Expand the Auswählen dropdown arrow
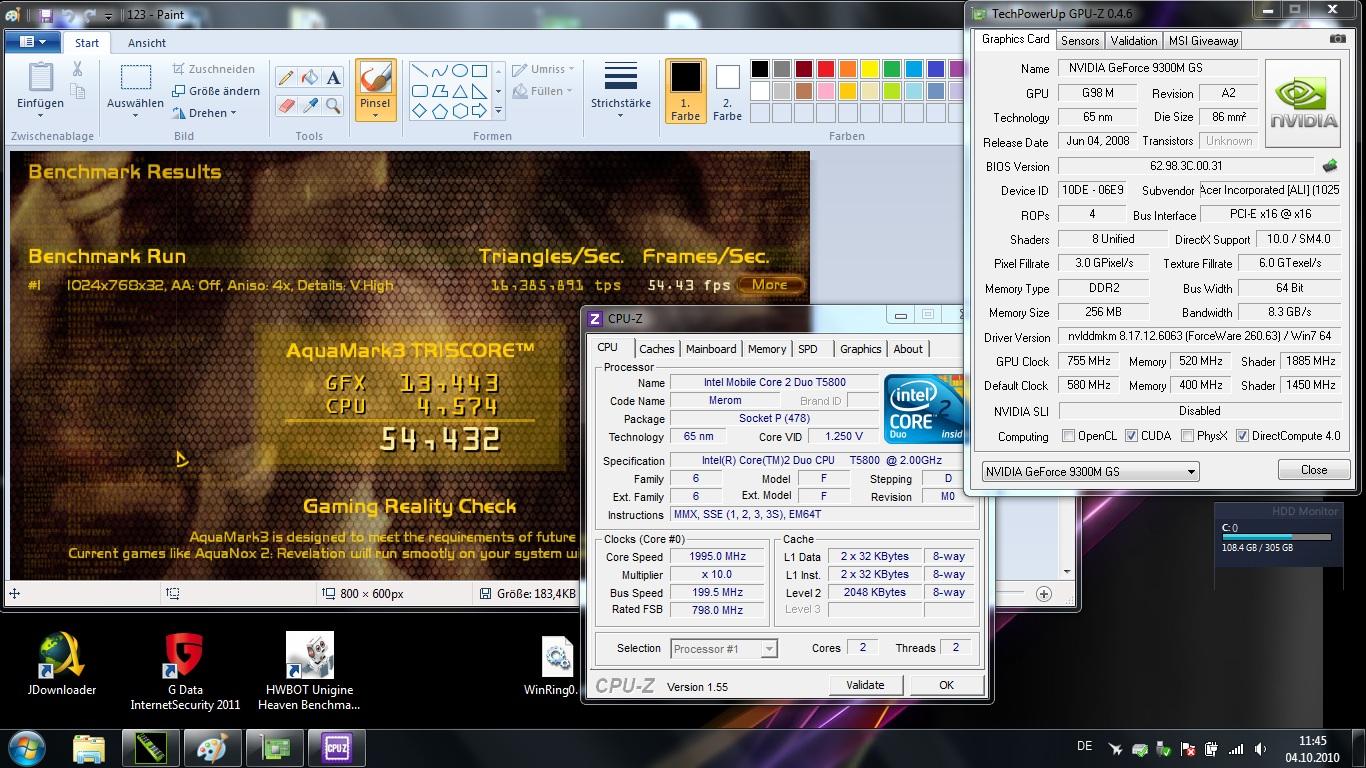Viewport: 1366px width, 768px height. [135, 116]
